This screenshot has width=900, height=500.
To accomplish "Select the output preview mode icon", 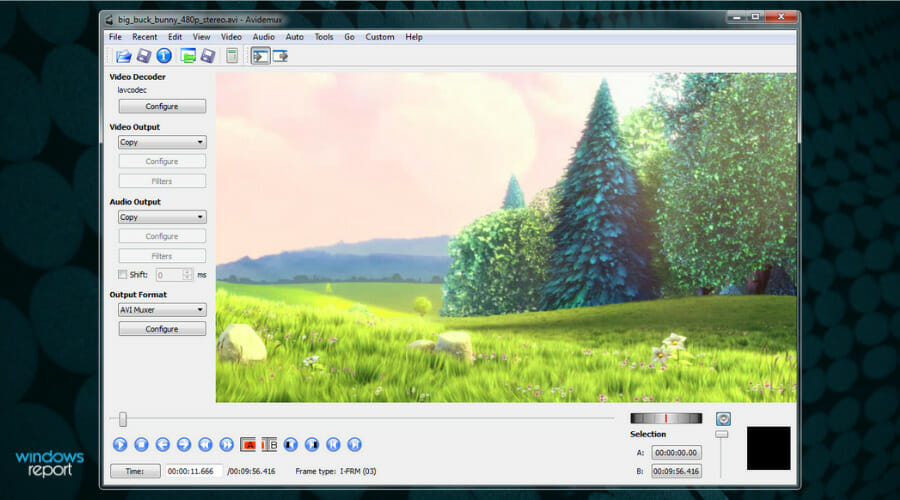I will point(280,56).
